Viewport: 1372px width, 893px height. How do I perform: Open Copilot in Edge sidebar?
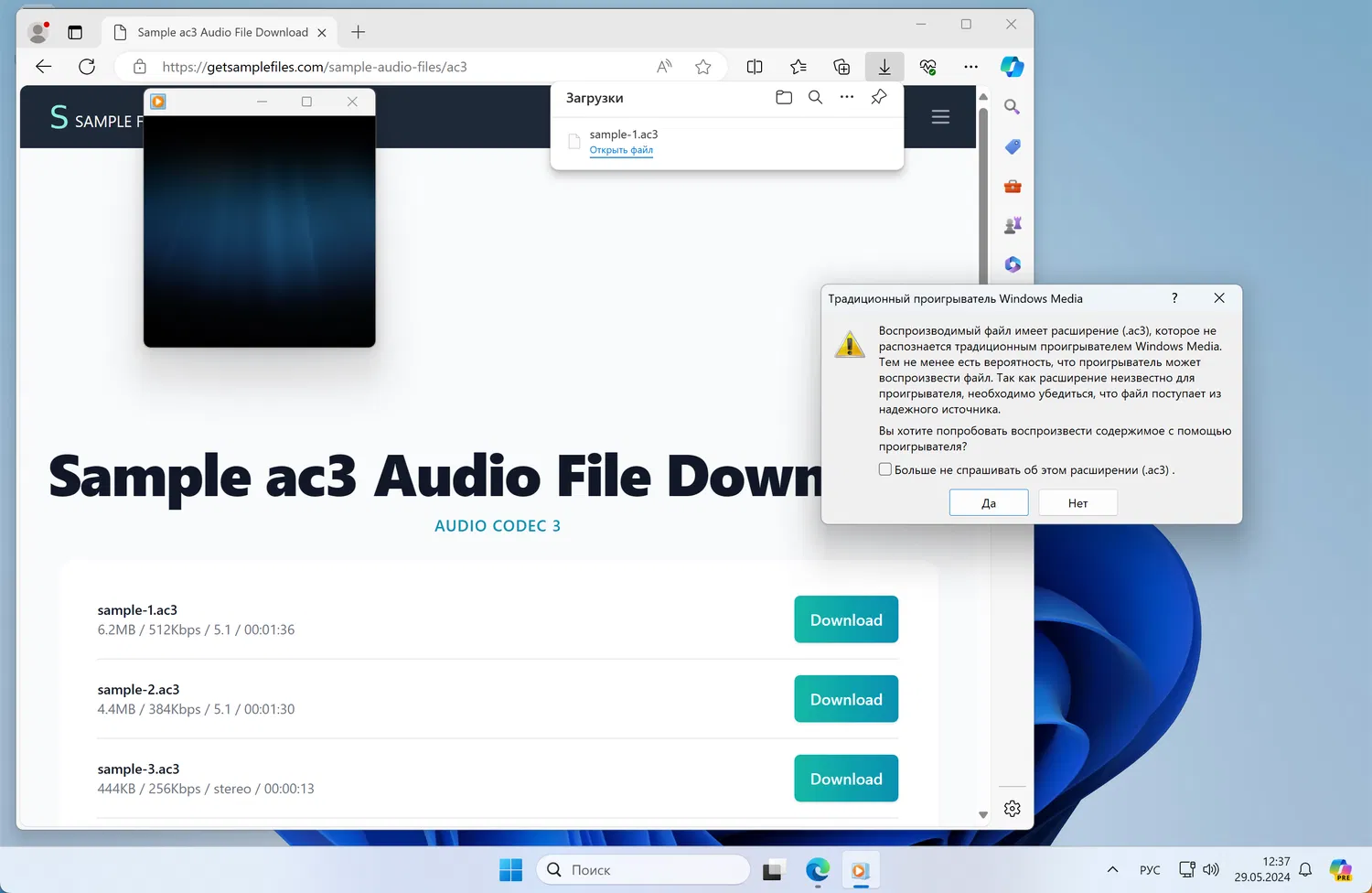pos(1012,67)
